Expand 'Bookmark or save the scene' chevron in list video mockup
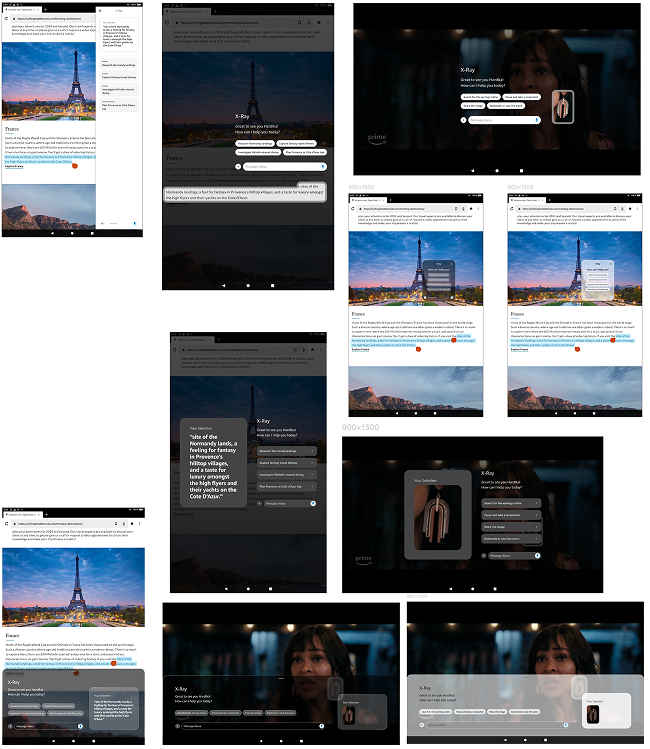Screen dimensions: 650x749 point(536,539)
